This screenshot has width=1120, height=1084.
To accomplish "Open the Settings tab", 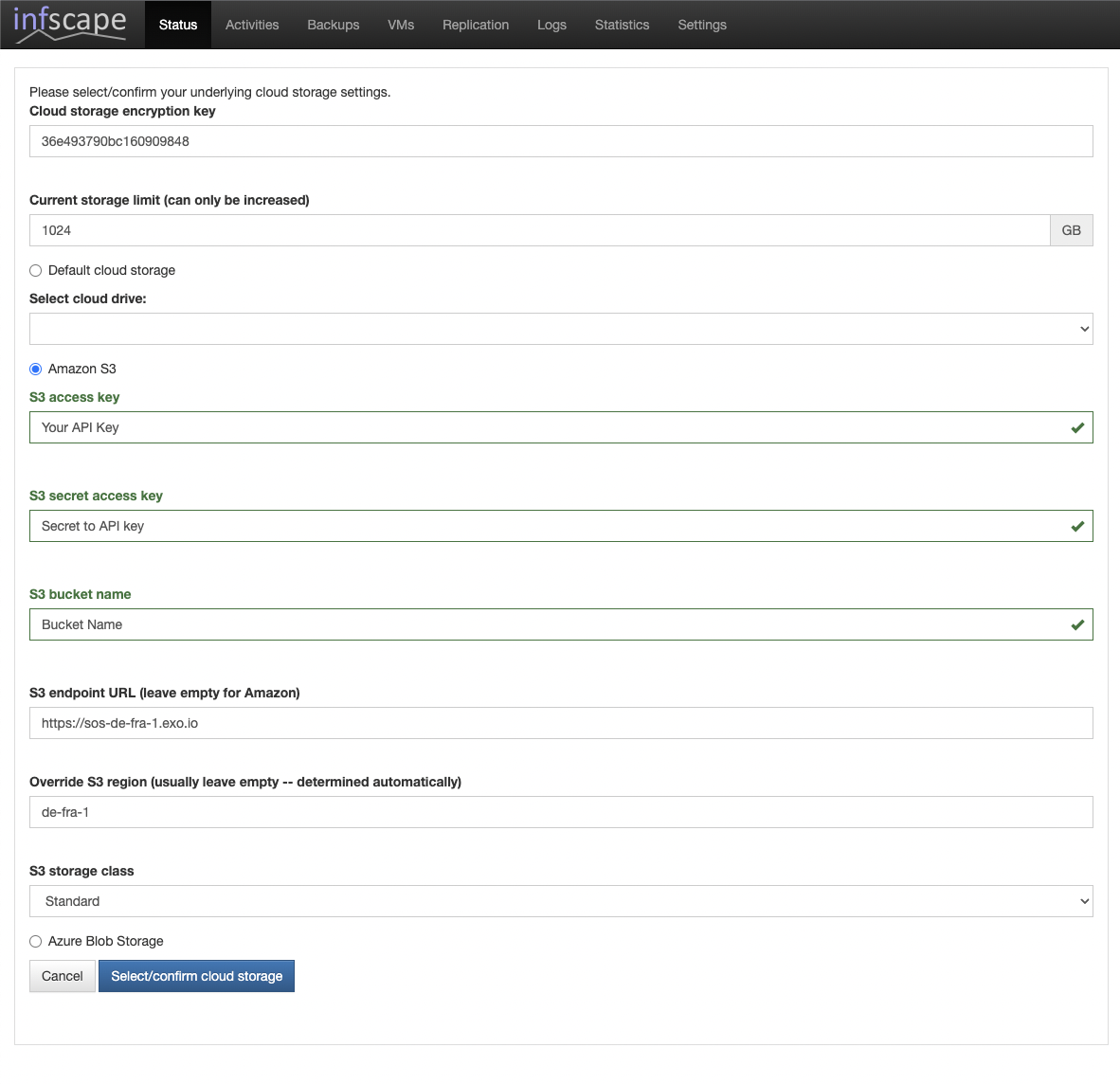I will (x=702, y=25).
